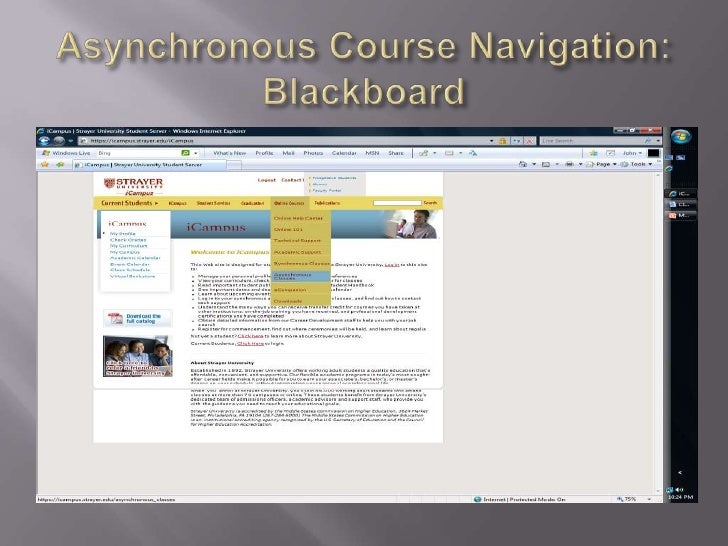This screenshot has width=728, height=546.
Task: Open the dropdown next to Bing search button
Action: [x=195, y=153]
